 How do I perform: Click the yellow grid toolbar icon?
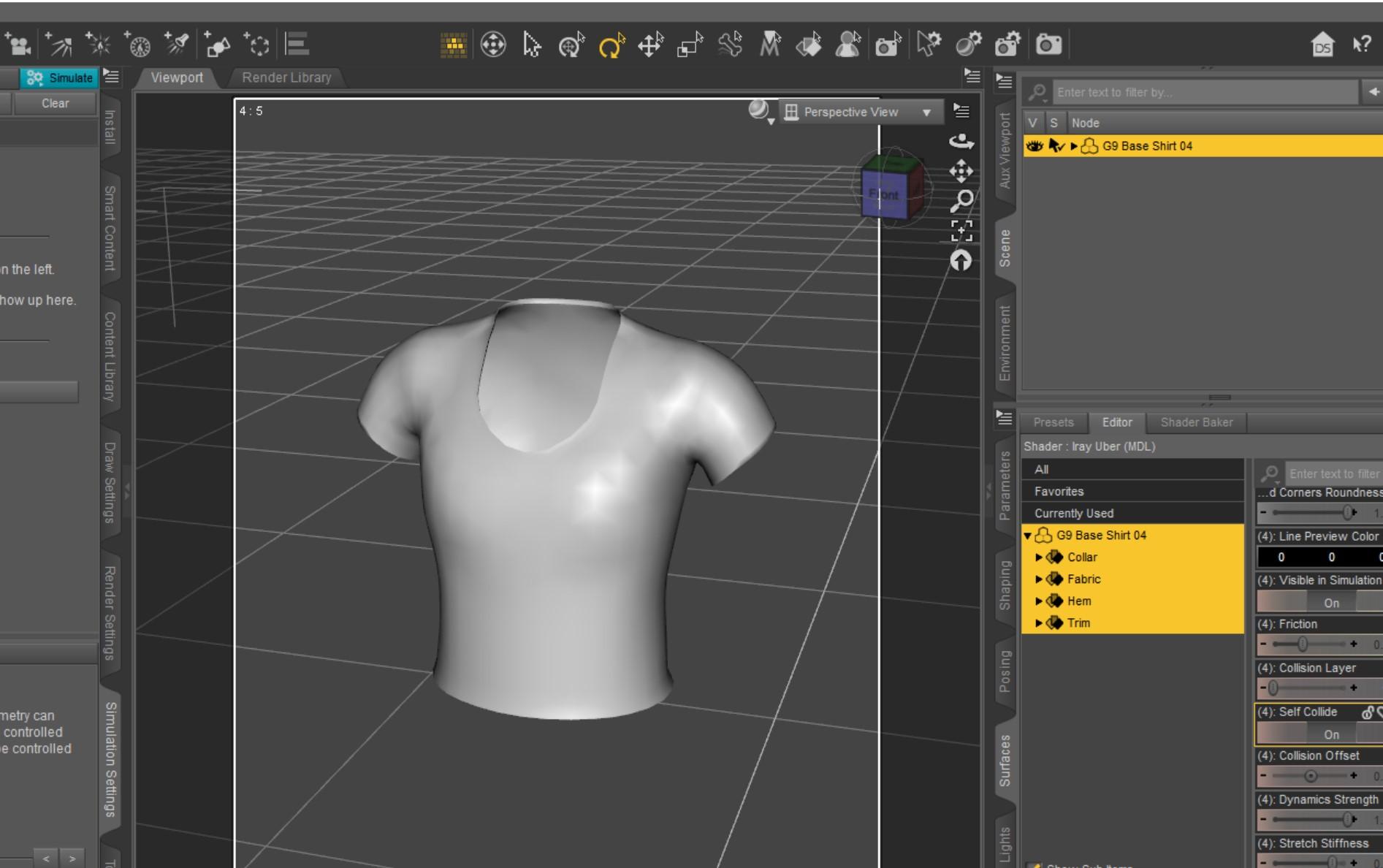[454, 45]
